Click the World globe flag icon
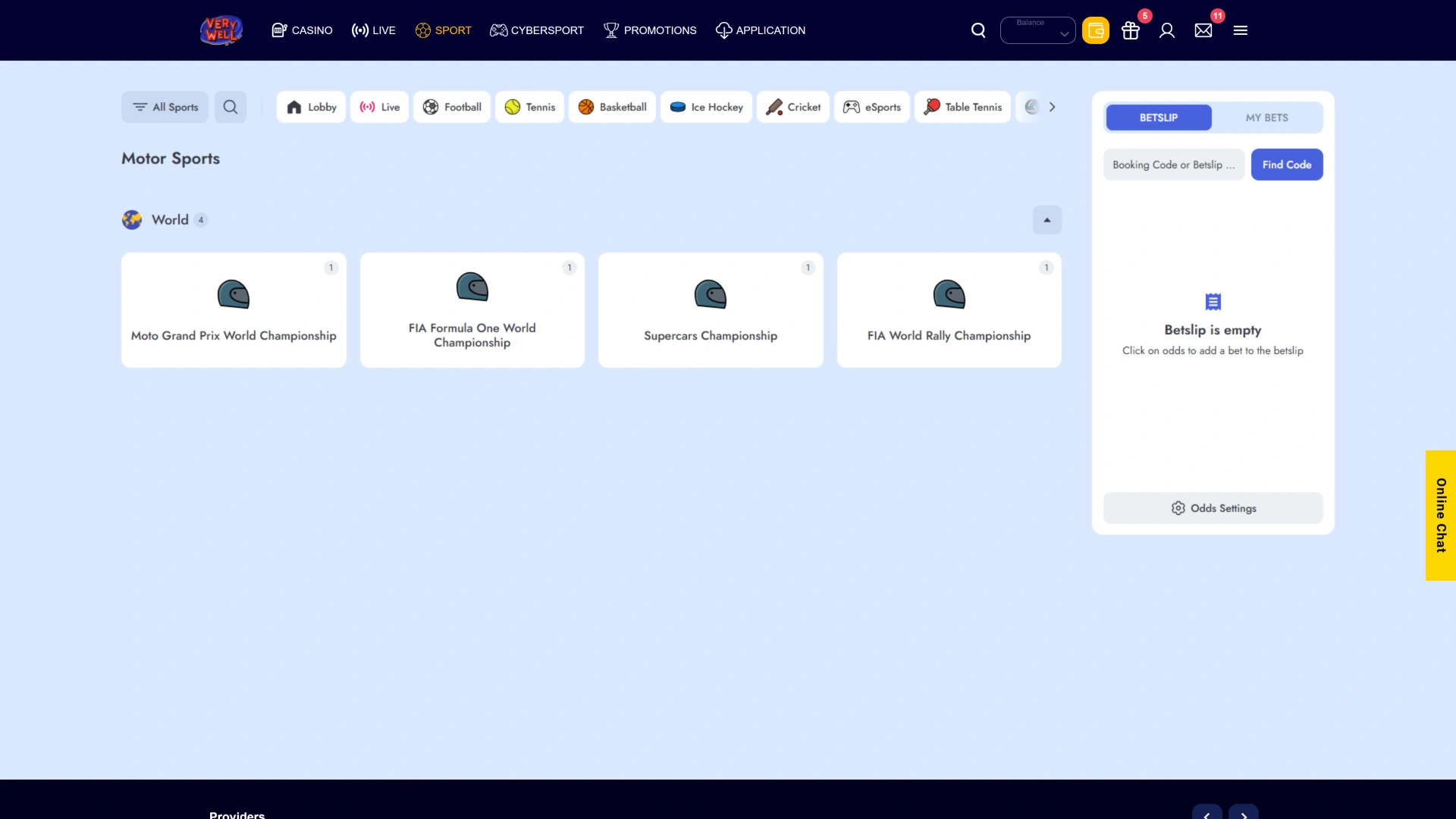The height and width of the screenshot is (819, 1456). click(x=132, y=220)
